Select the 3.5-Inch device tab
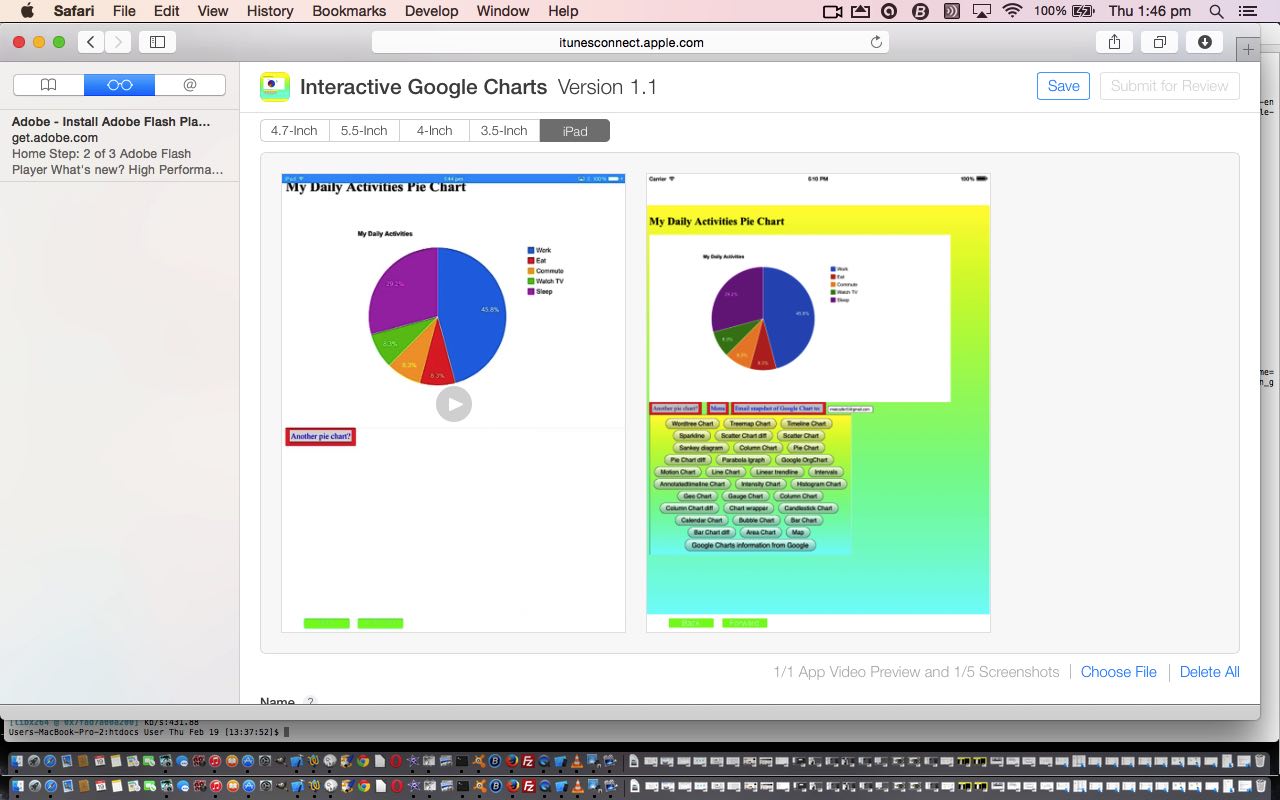This screenshot has width=1280, height=800. click(504, 131)
